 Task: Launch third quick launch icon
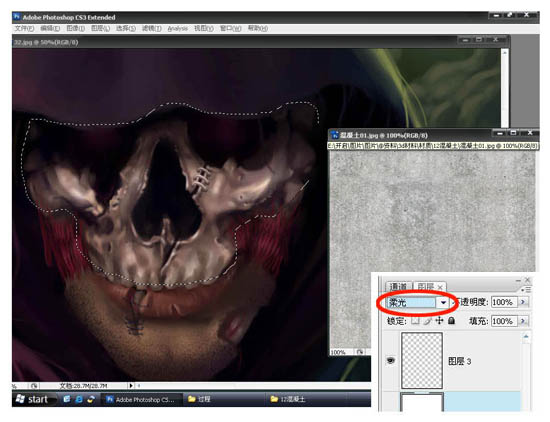[91, 399]
